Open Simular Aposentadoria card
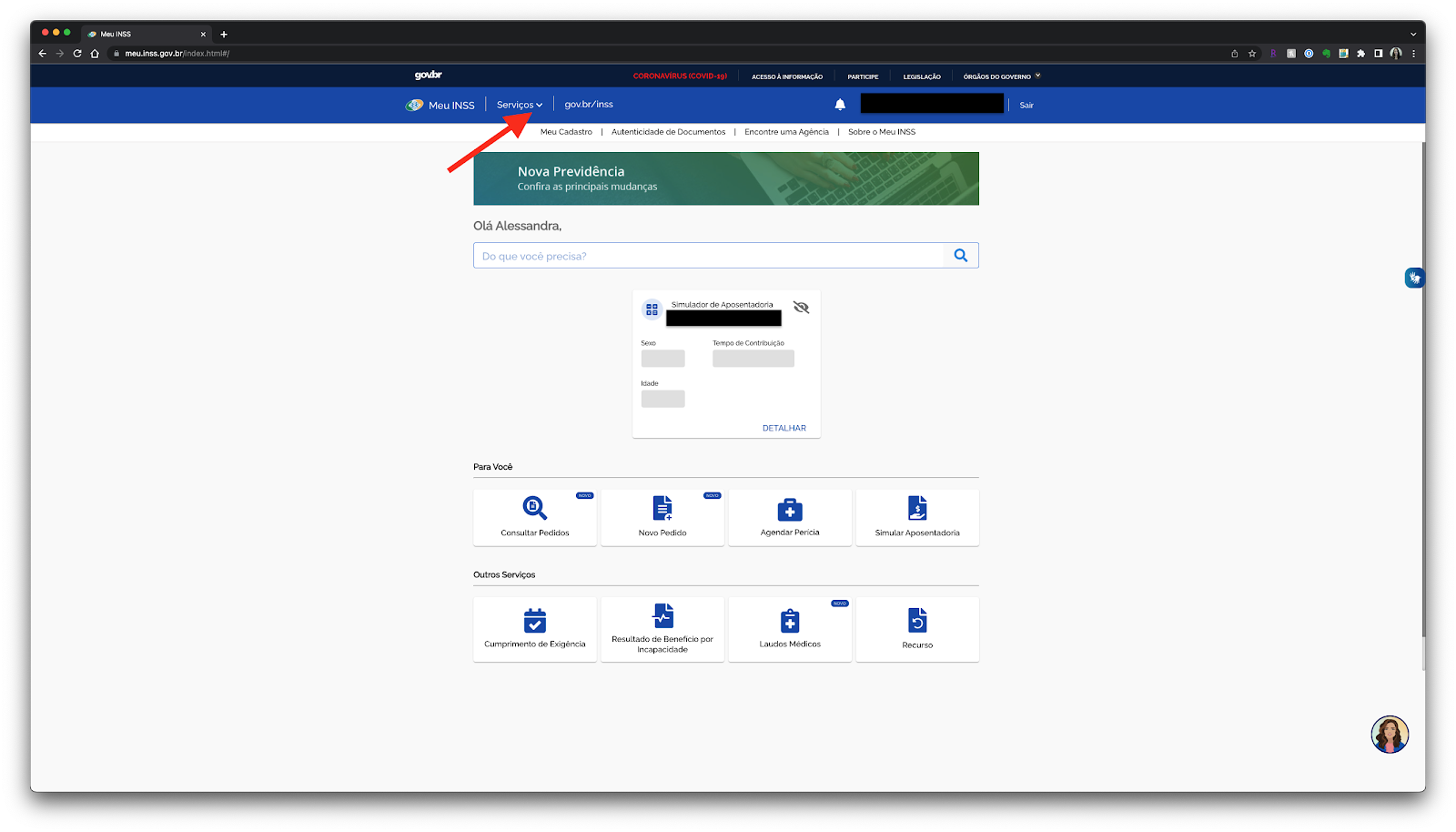This screenshot has width=1456, height=832. point(917,517)
